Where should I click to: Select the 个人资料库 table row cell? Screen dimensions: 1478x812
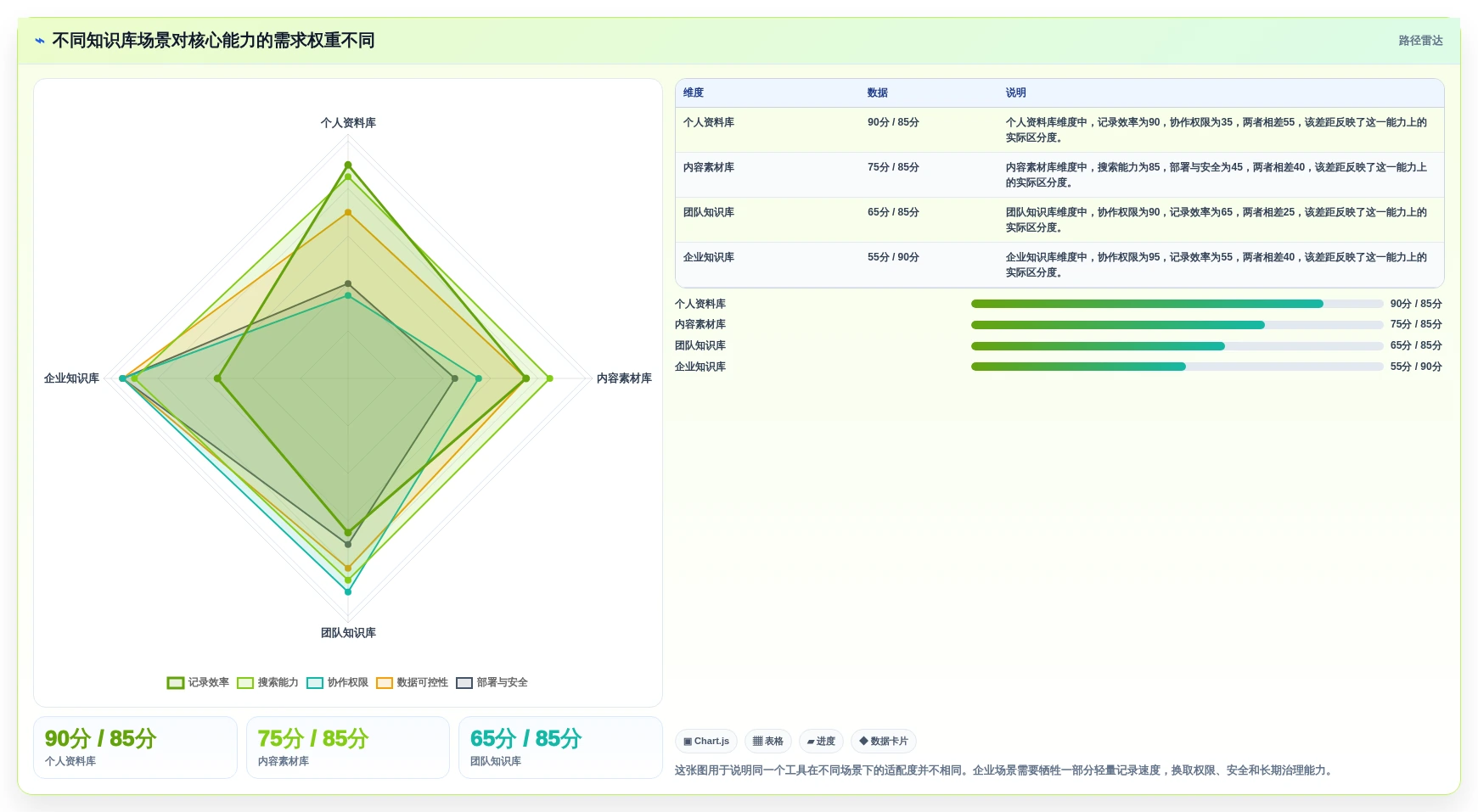(767, 130)
